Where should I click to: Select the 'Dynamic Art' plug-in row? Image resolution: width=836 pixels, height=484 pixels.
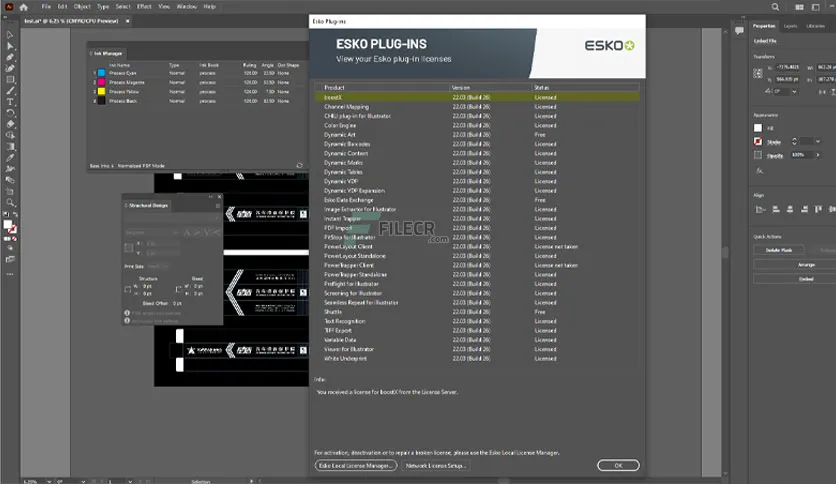click(477, 134)
